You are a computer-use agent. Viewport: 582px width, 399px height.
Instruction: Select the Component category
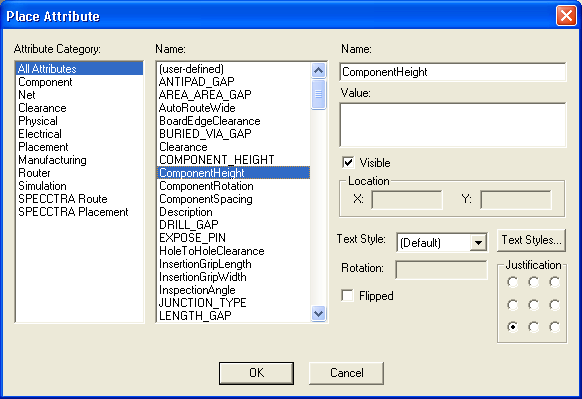(79, 82)
